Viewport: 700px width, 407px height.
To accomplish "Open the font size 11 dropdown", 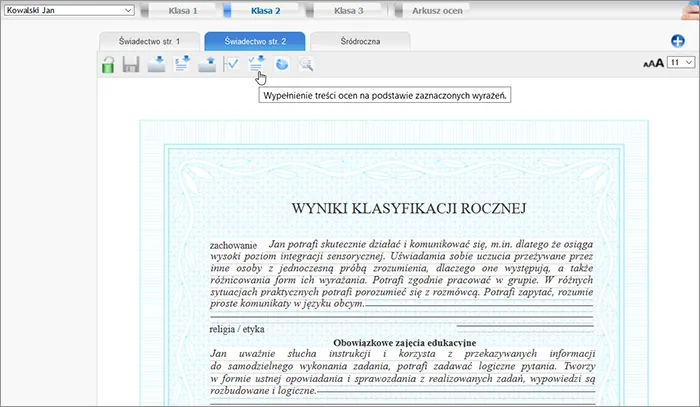I will coord(681,62).
